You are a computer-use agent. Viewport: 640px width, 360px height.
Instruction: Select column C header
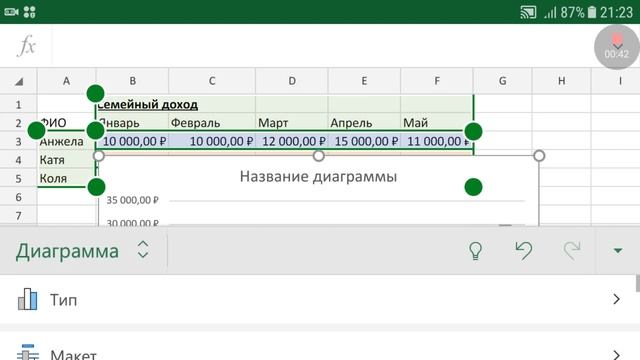point(212,81)
